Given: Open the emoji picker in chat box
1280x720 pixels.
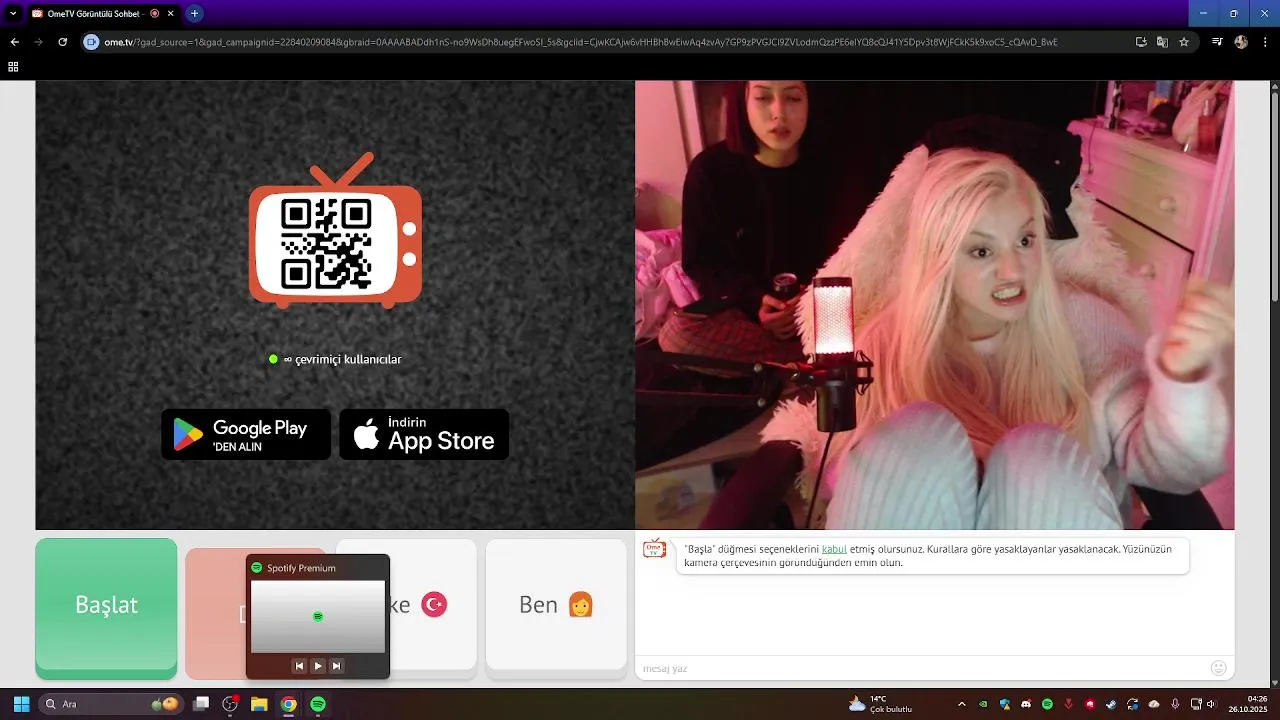Looking at the screenshot, I should click(x=1218, y=668).
